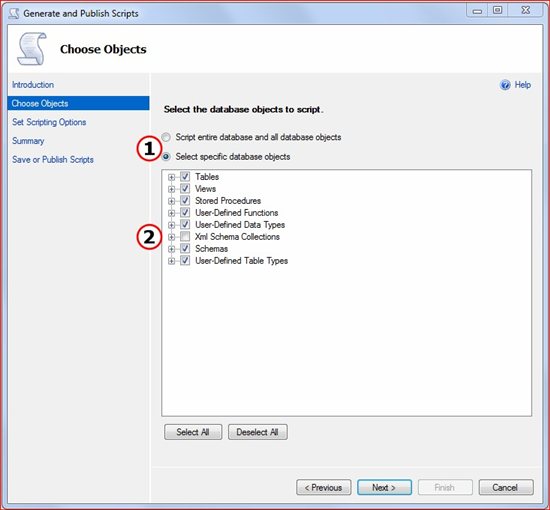The width and height of the screenshot is (550, 510).
Task: Open Save or Publish Scripts step
Action: (53, 160)
